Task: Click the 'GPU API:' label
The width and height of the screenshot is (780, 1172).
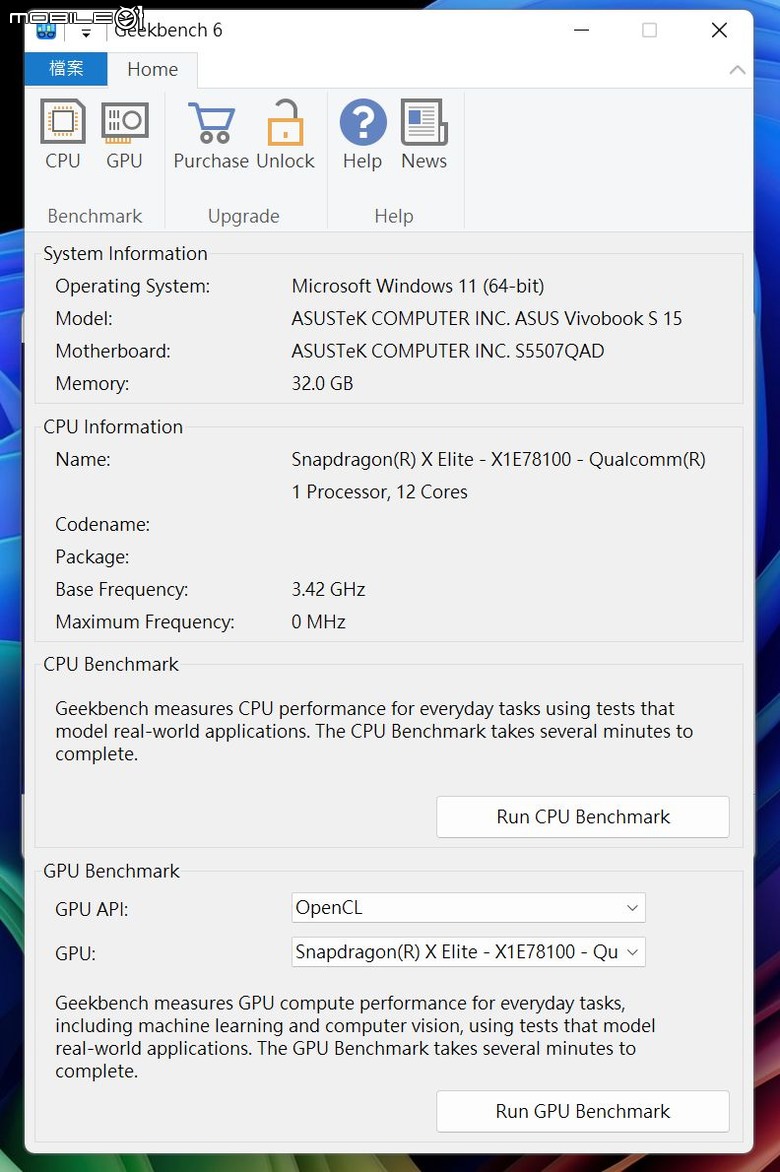Action: pos(92,909)
